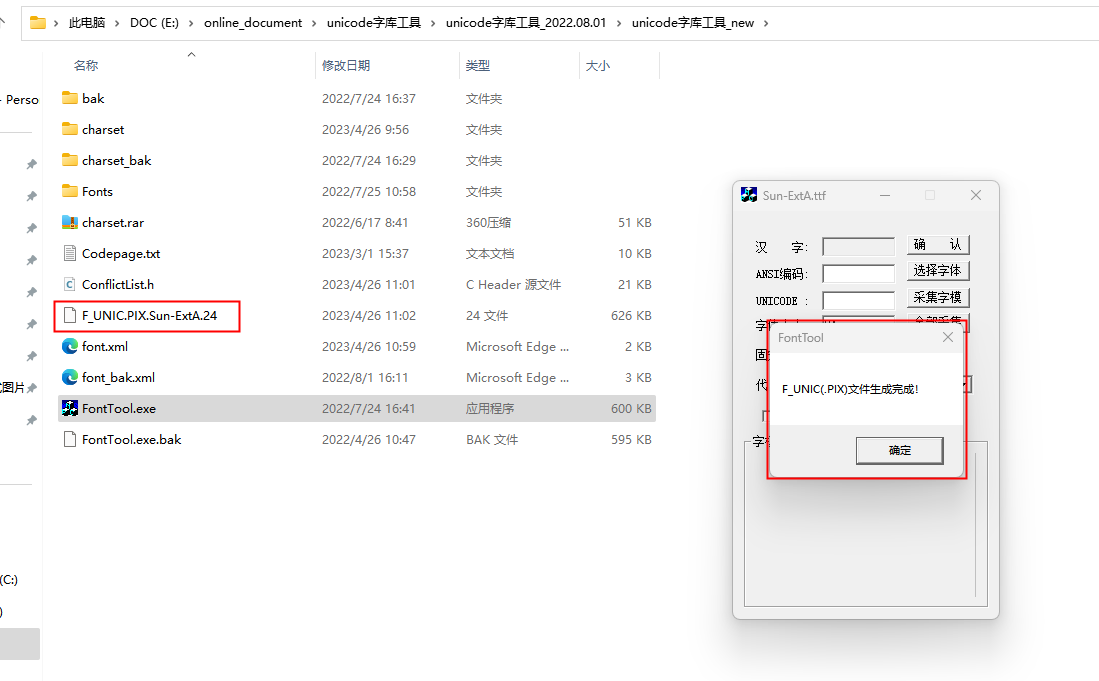Sort files by 大小 column header
This screenshot has width=1099, height=681.
(598, 65)
